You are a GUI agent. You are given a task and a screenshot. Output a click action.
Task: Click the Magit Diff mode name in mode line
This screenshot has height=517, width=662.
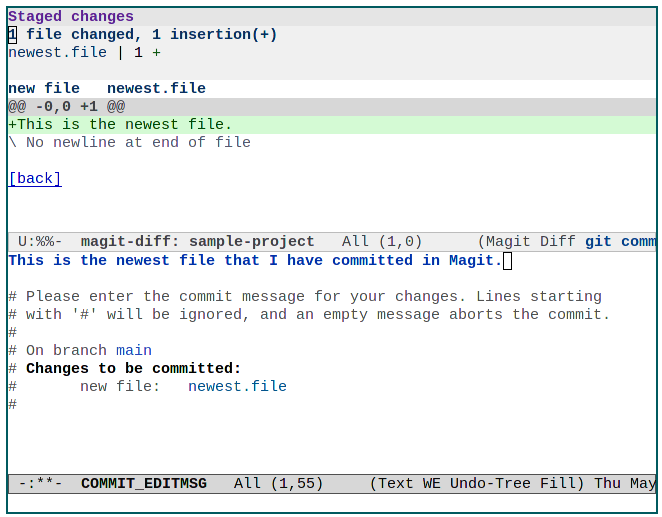[x=530, y=242]
